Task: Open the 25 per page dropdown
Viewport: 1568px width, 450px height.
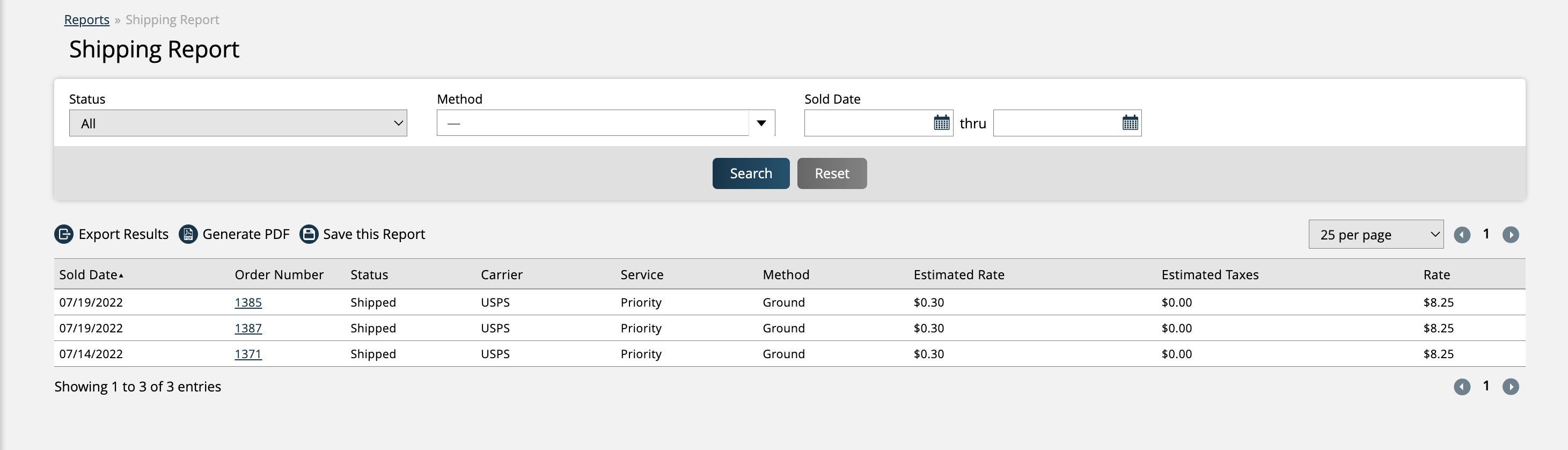Action: [x=1376, y=235]
